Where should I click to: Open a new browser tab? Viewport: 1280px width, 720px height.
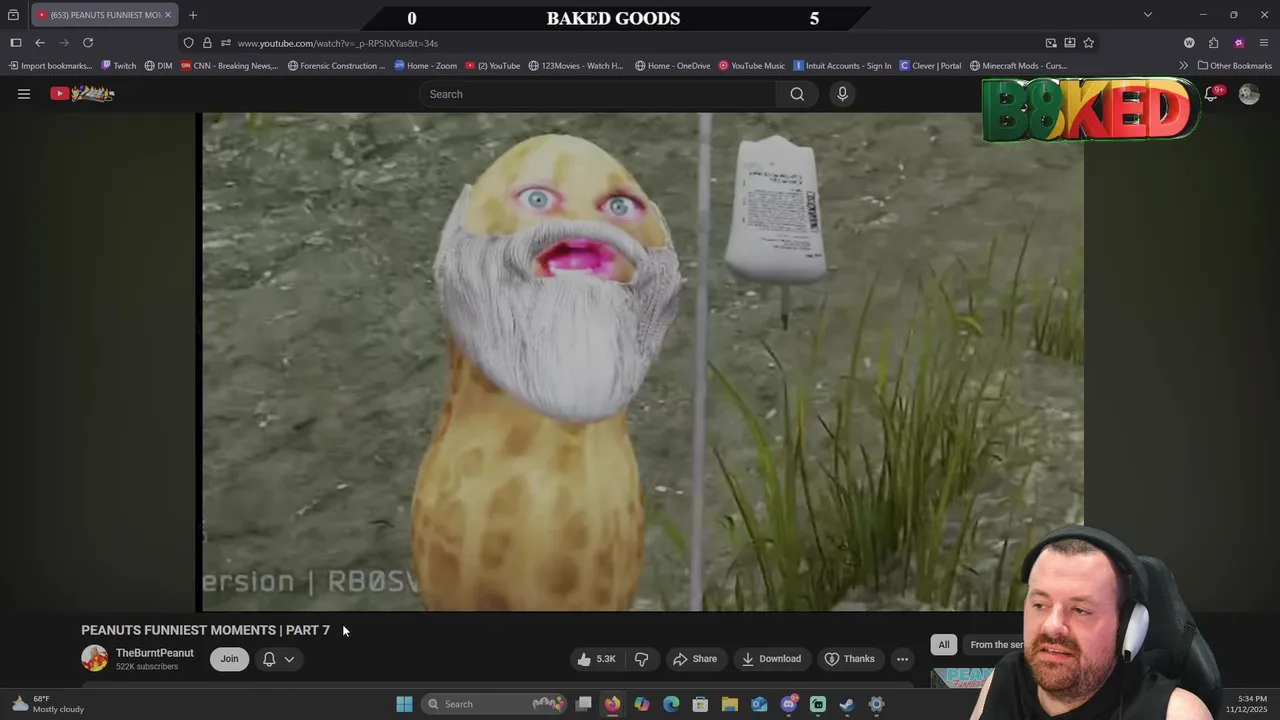(x=193, y=15)
